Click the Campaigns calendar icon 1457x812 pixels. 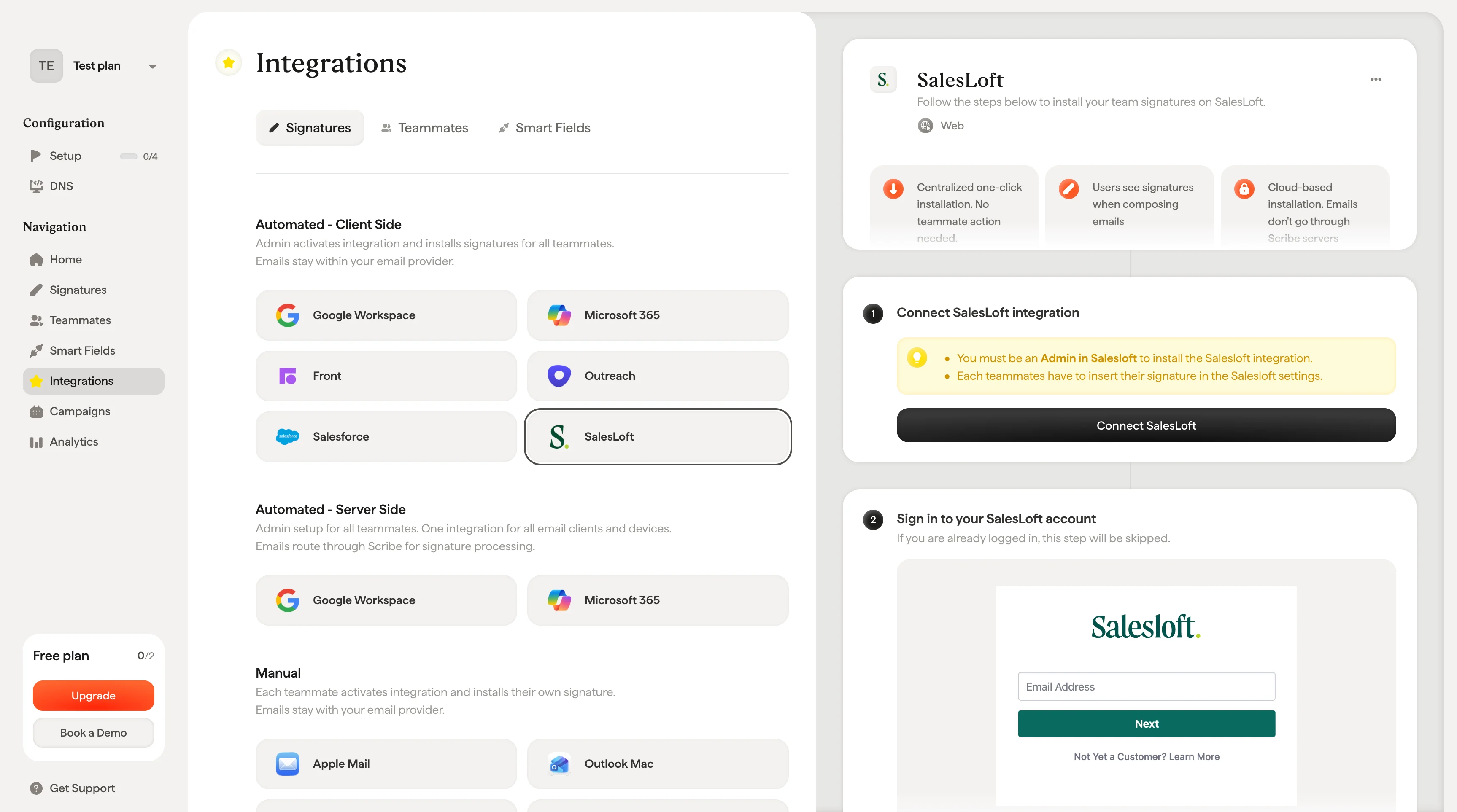coord(36,411)
